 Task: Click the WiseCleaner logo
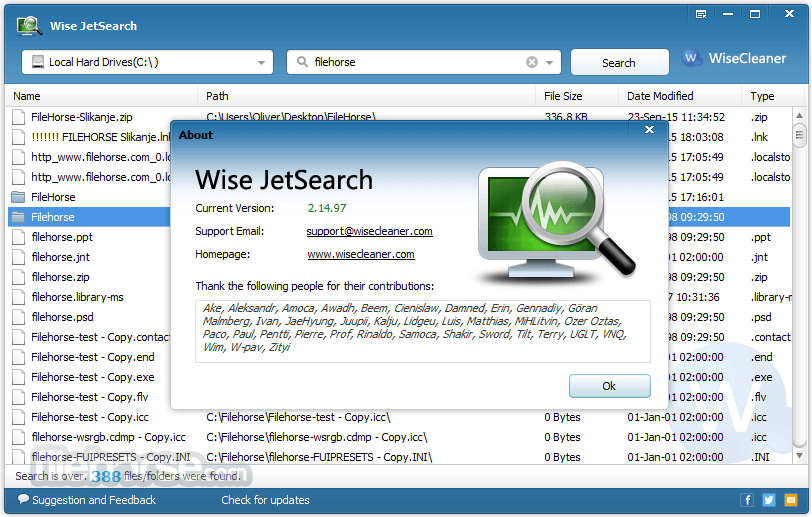click(735, 59)
